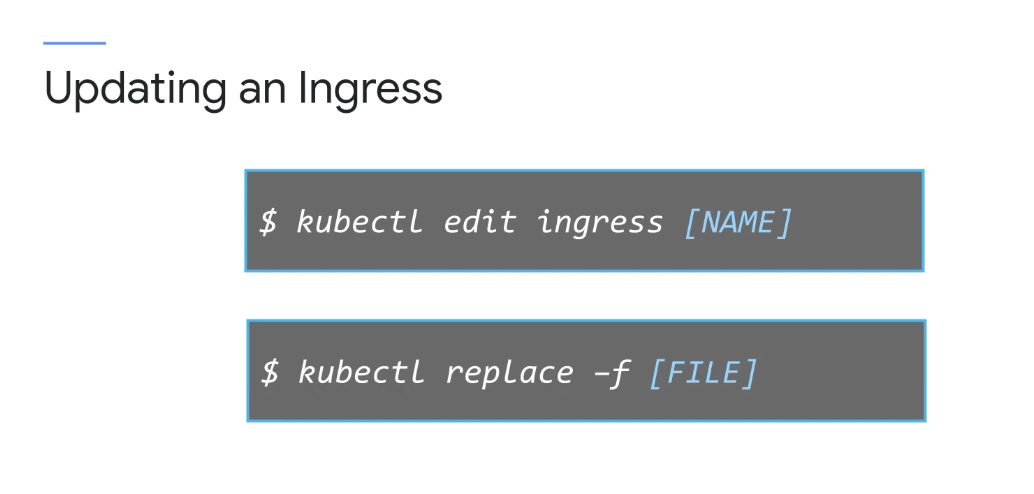Click the white gap between the two code boxes
This screenshot has height=494, width=1034.
tap(585, 295)
